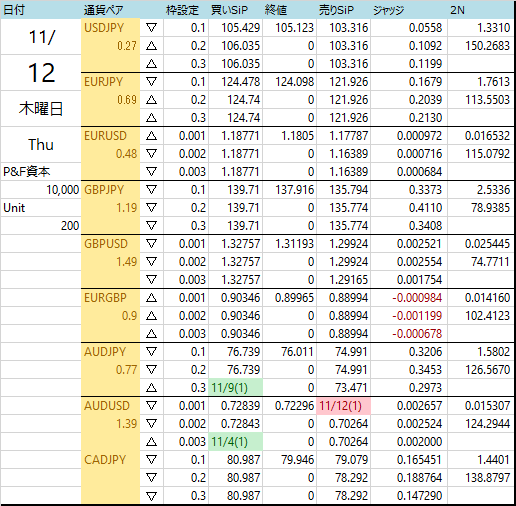This screenshot has width=516, height=506.
Task: Click the down triangle in CADJPY 0.1 row
Action: pyautogui.click(x=151, y=460)
